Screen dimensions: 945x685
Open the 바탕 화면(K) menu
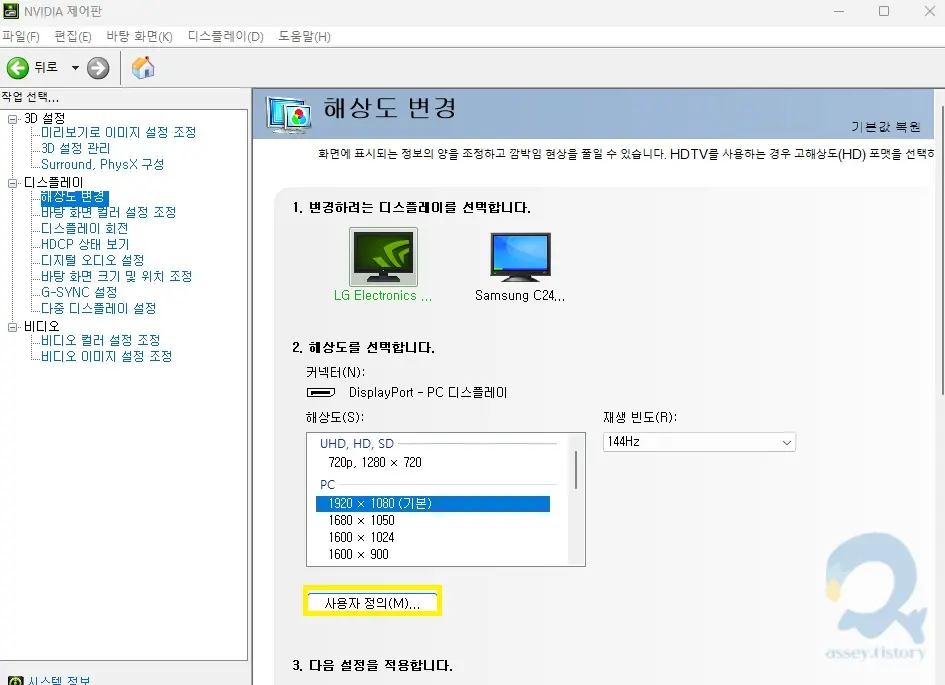click(x=139, y=37)
